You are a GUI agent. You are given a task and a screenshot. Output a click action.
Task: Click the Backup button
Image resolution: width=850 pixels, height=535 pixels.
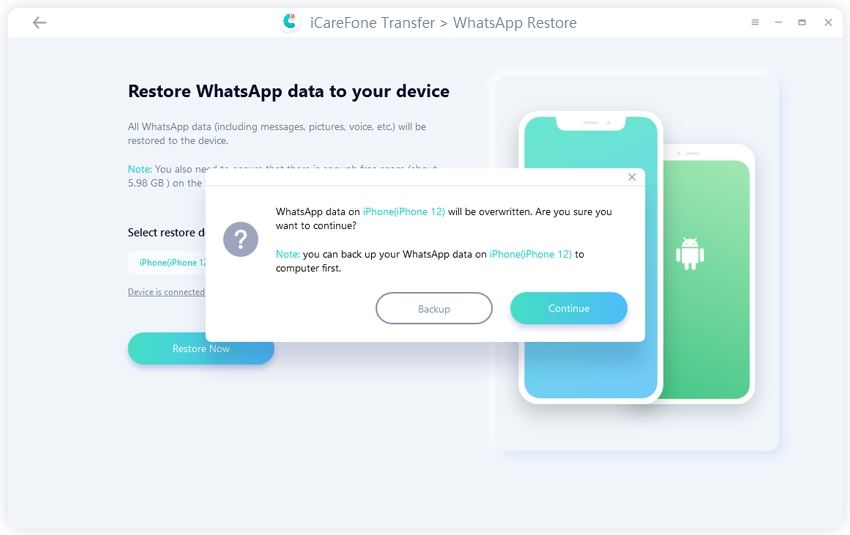pyautogui.click(x=434, y=308)
